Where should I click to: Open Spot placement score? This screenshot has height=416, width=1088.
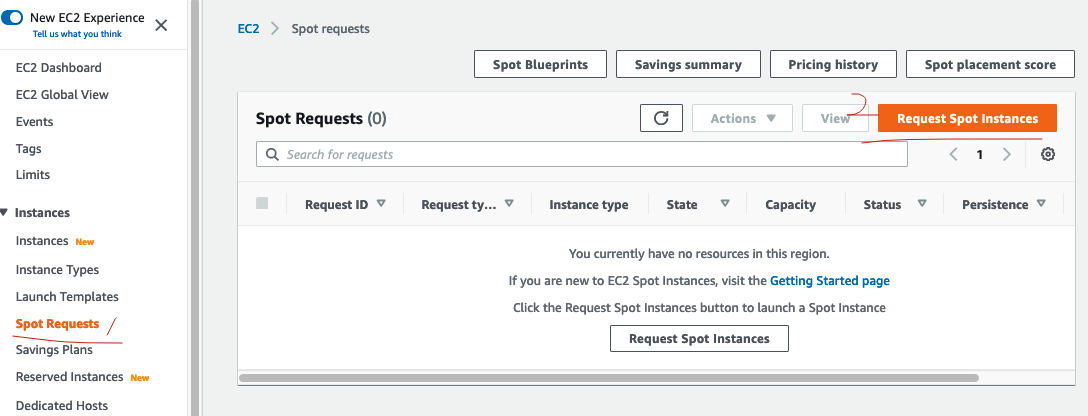tap(990, 64)
